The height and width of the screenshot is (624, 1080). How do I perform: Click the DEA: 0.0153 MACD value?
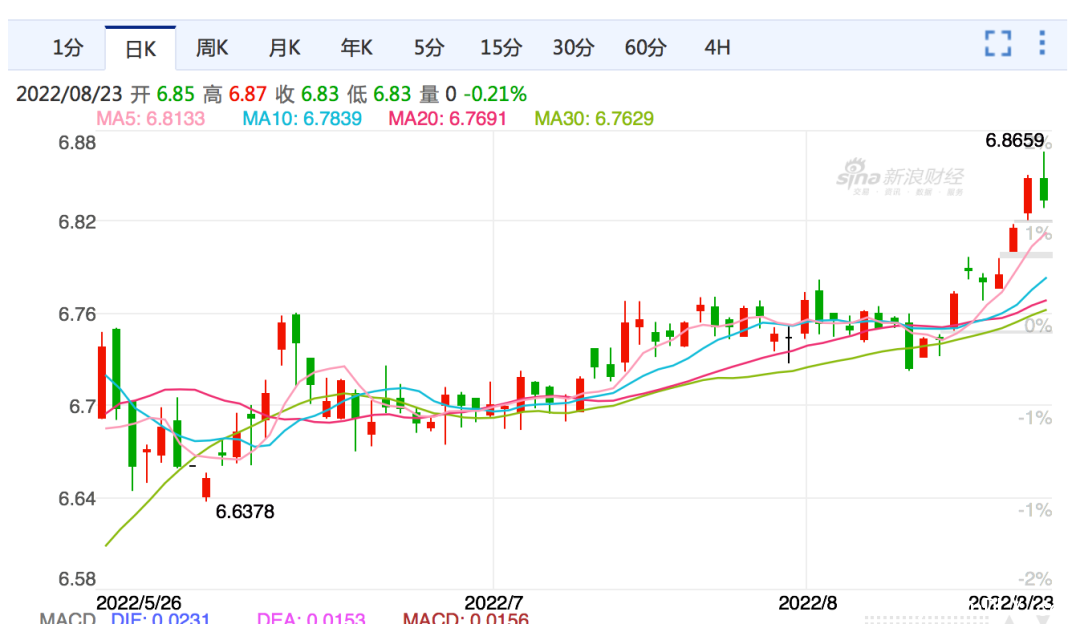pos(311,618)
